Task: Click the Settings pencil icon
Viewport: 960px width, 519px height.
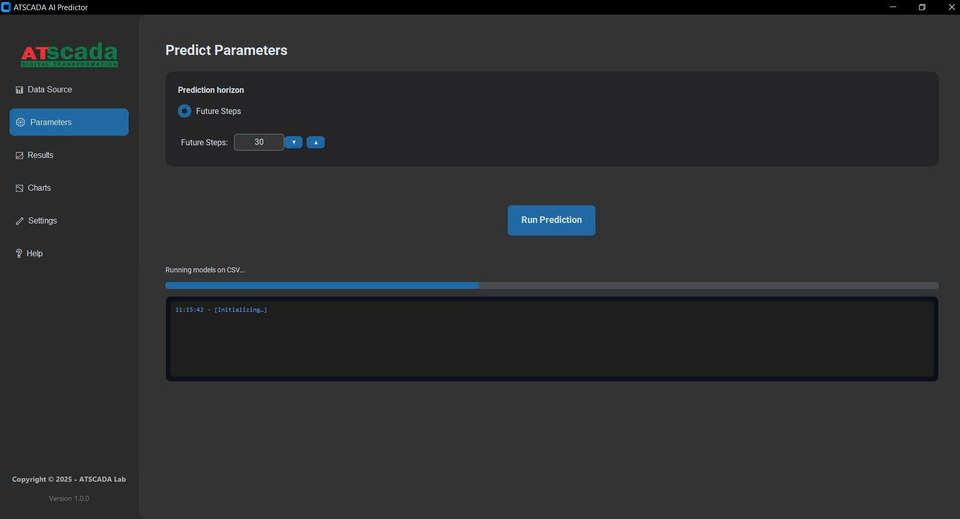Action: click(19, 221)
